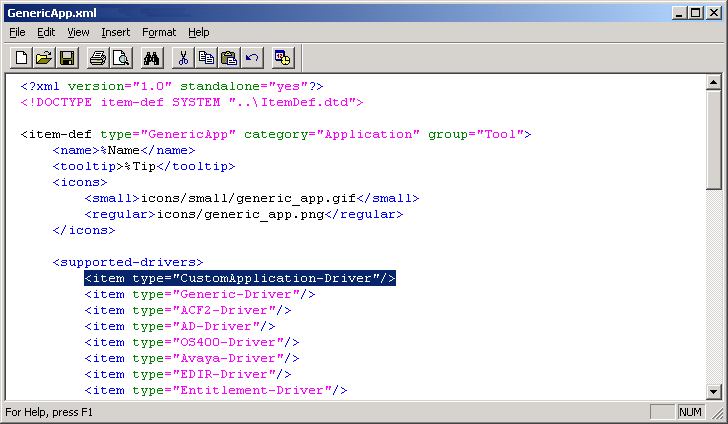Click the date/time insert icon
Screen dimensions: 728x424
283,58
